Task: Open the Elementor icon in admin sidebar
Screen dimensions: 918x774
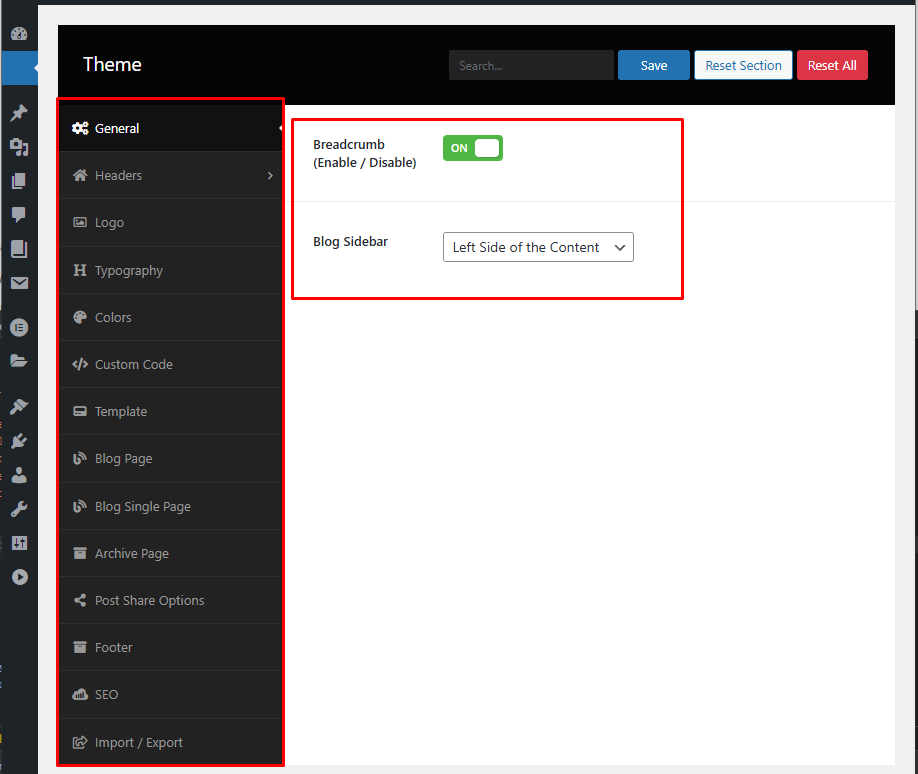Action: [x=19, y=327]
